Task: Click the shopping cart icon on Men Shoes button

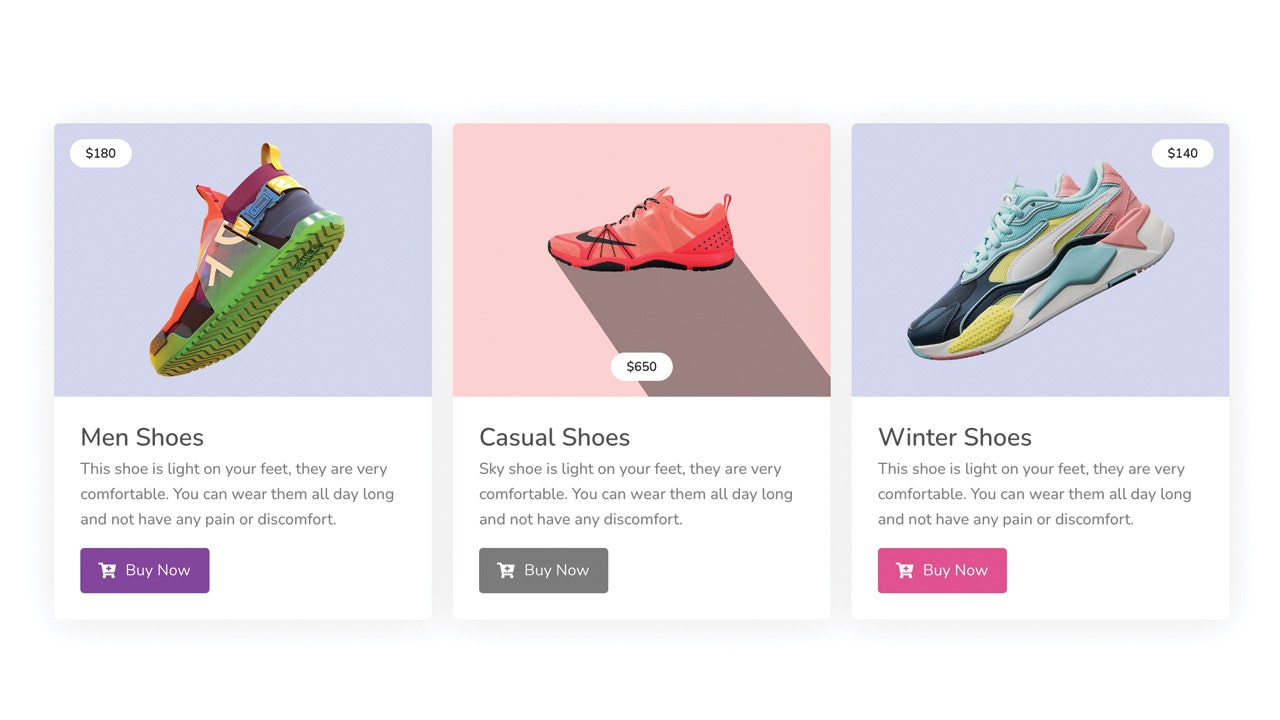Action: (106, 570)
